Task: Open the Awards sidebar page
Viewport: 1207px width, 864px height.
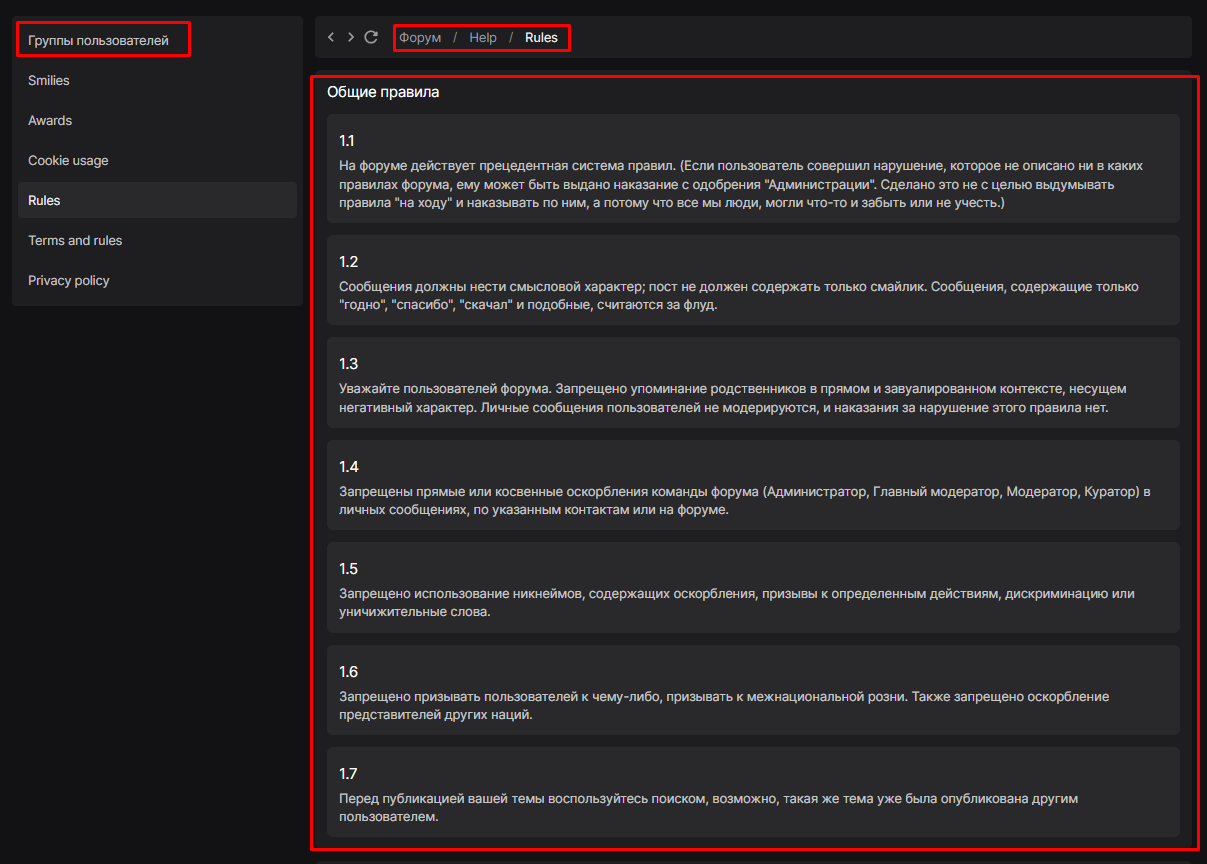Action: (x=50, y=121)
